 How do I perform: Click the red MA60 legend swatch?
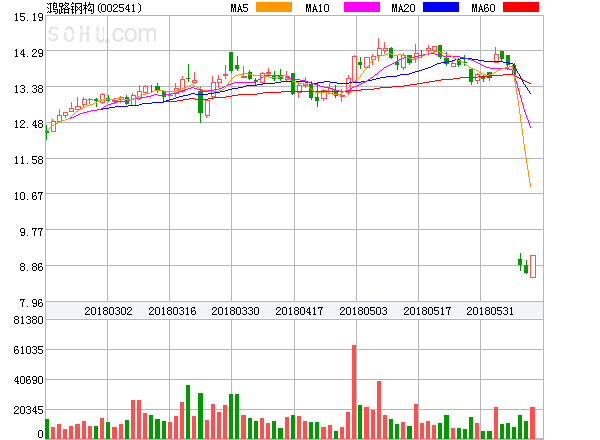[521, 7]
